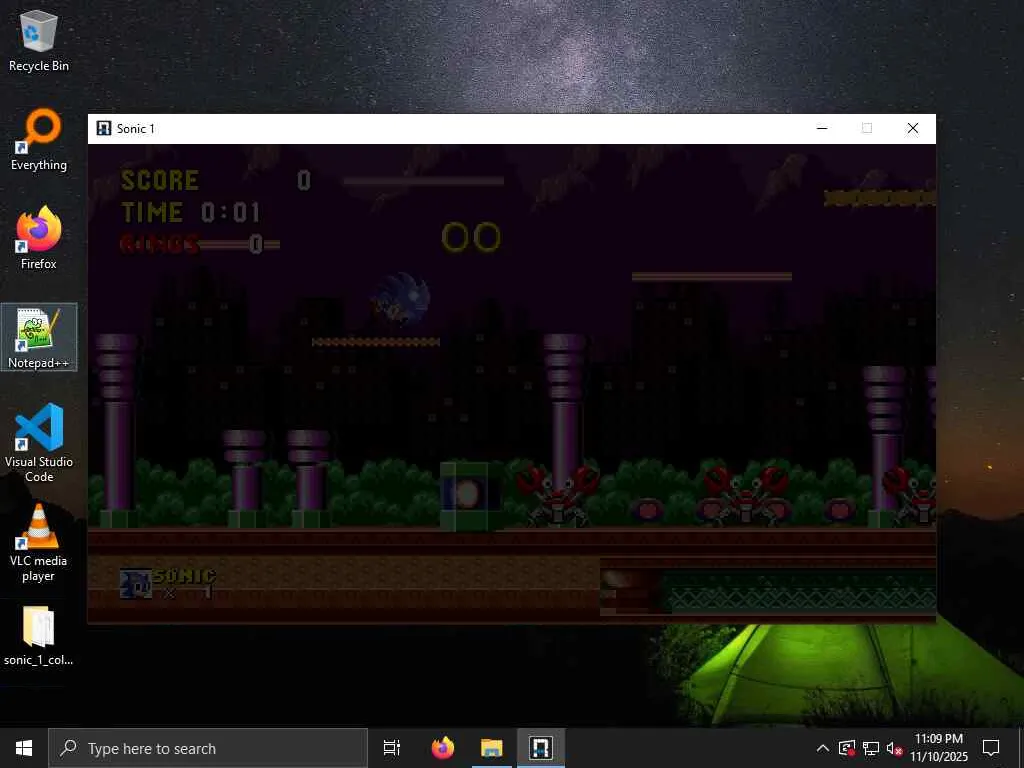The height and width of the screenshot is (768, 1024).
Task: Open Task View on the taskbar
Action: (x=392, y=748)
